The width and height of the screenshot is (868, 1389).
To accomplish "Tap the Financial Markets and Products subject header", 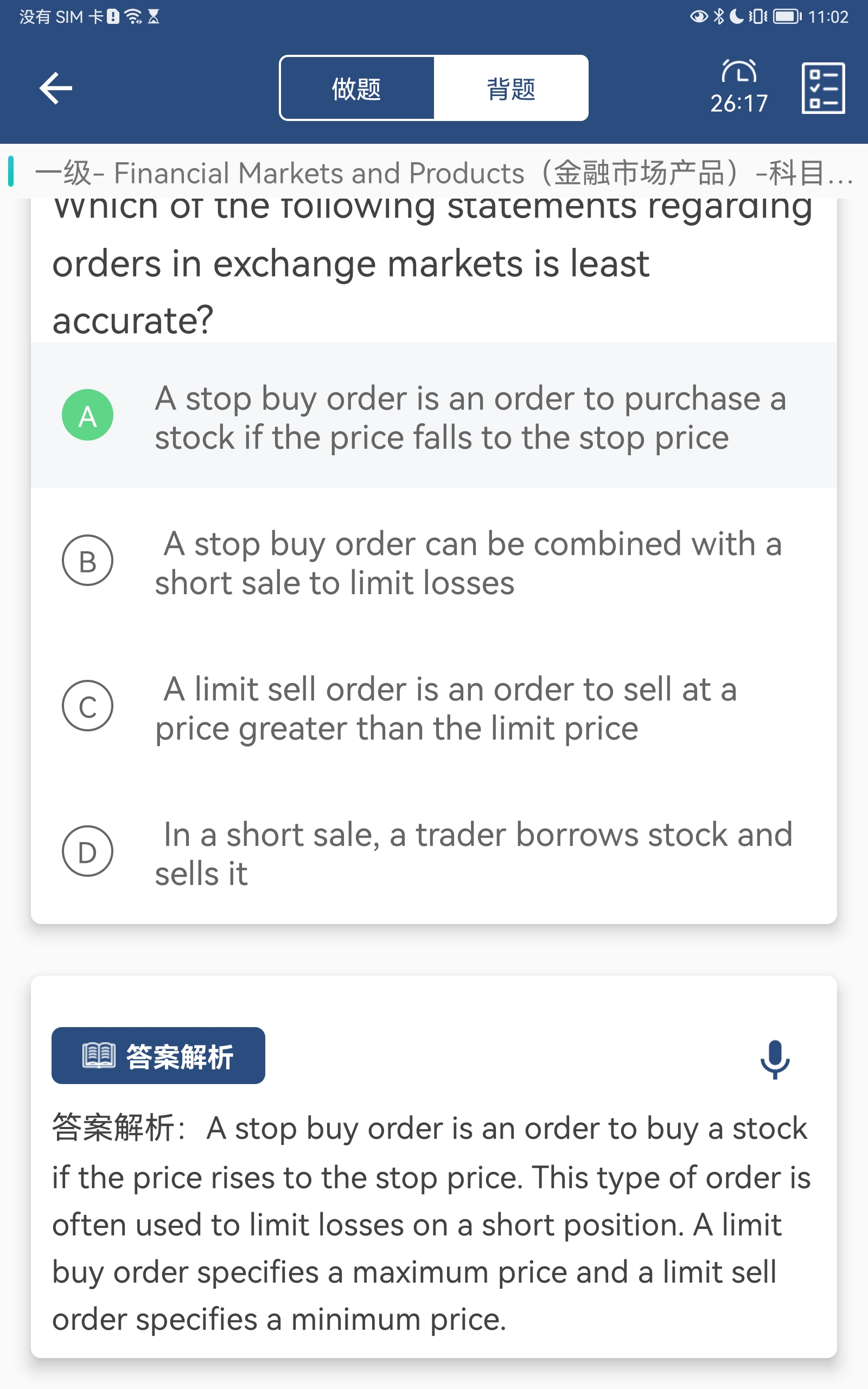I will 442,173.
